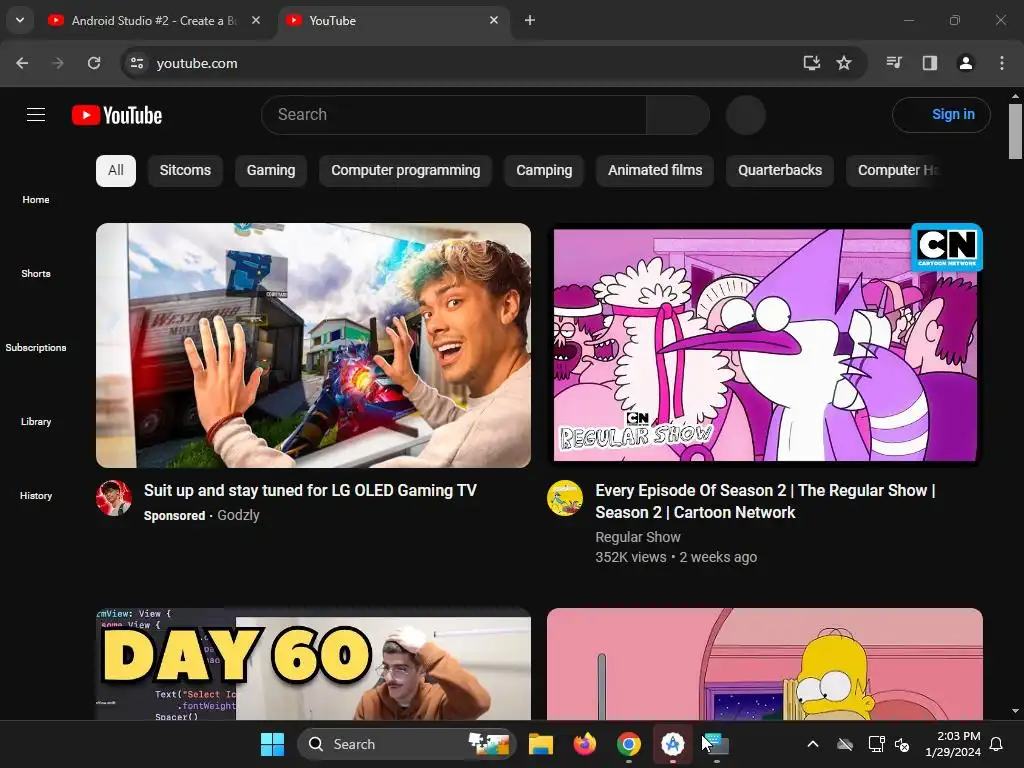Show hidden system tray icons chevron
Image resolution: width=1024 pixels, height=768 pixels.
point(813,744)
